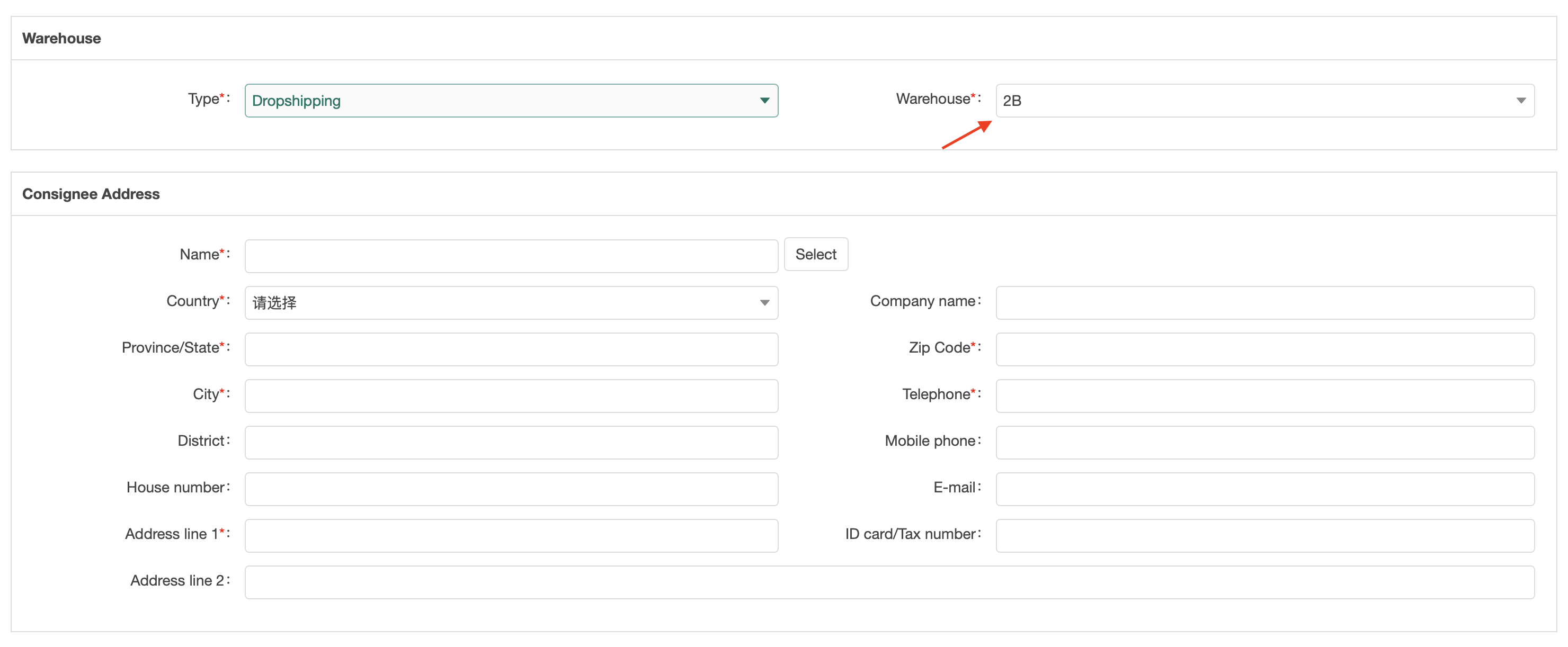The height and width of the screenshot is (647, 1568).
Task: Focus the Telephone input field
Action: coord(1265,396)
